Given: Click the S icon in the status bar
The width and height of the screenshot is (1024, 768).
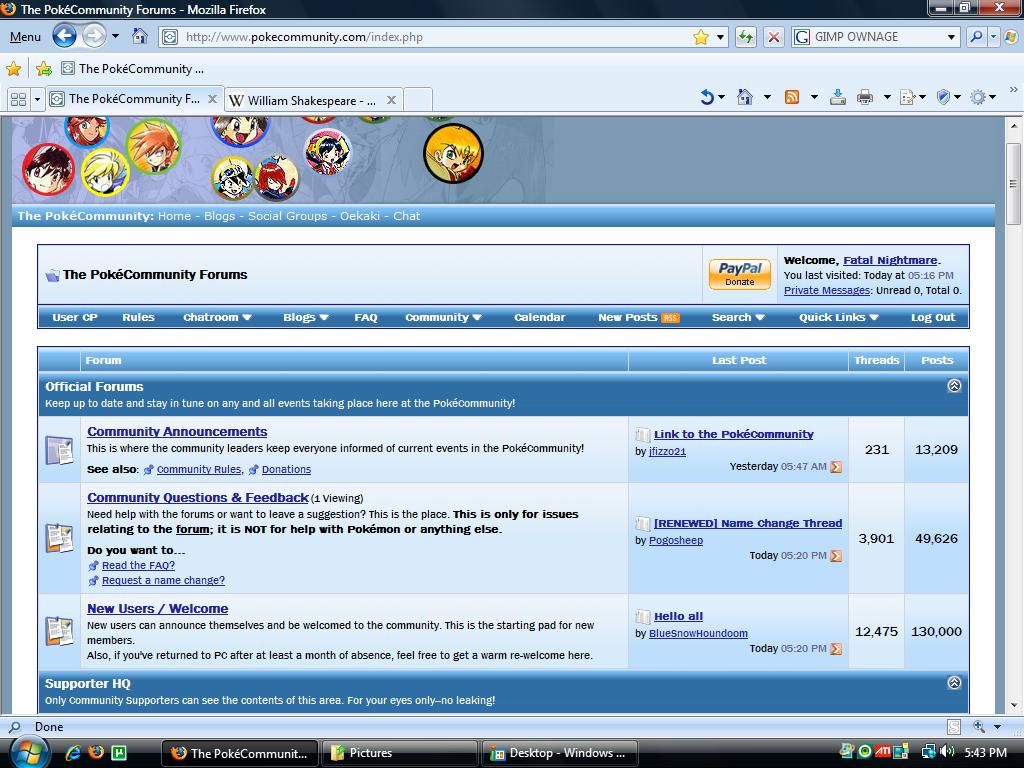Looking at the screenshot, I should 953,726.
